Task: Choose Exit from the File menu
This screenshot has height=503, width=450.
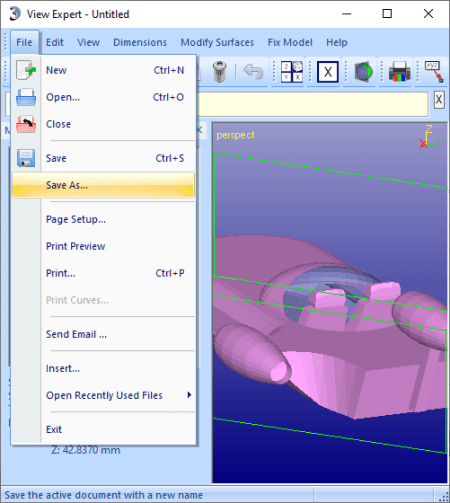Action: point(103,429)
